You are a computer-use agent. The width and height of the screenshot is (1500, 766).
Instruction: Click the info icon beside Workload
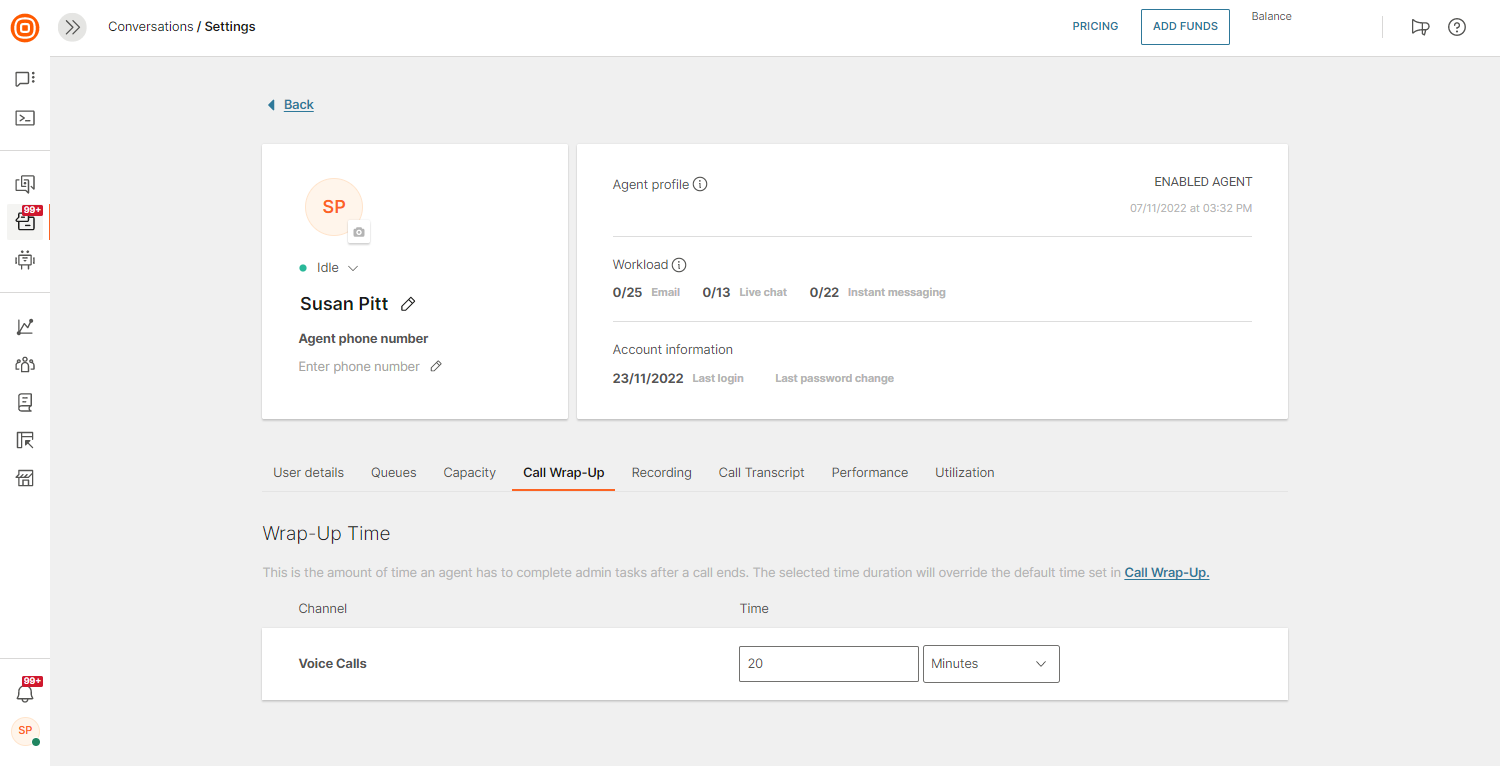[x=679, y=265]
